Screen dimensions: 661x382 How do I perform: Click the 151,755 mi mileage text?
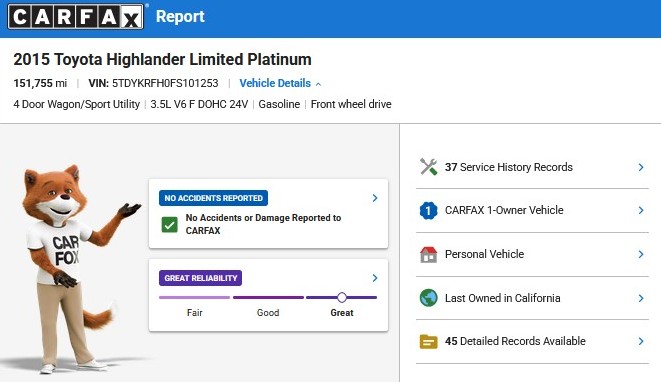tap(40, 83)
